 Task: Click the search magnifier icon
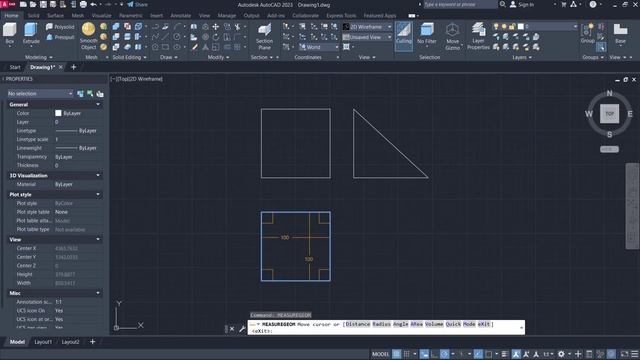503,4
